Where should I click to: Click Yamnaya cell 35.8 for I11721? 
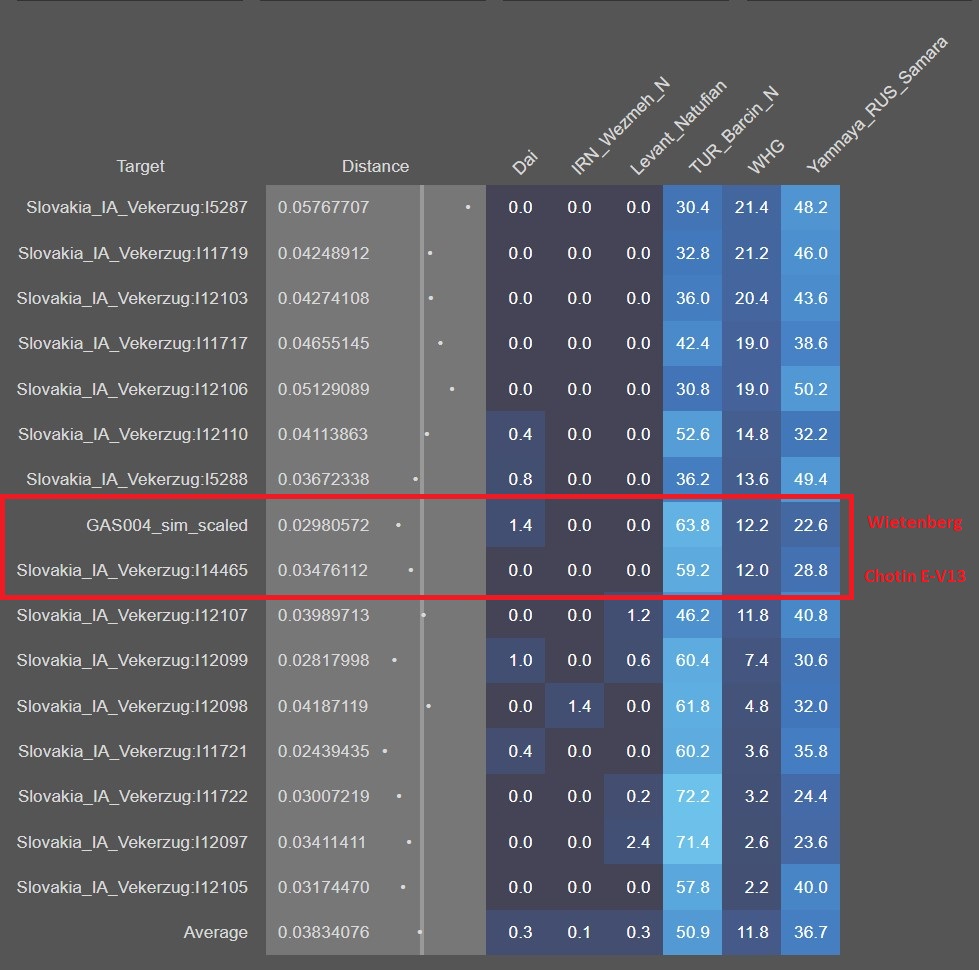(x=810, y=752)
